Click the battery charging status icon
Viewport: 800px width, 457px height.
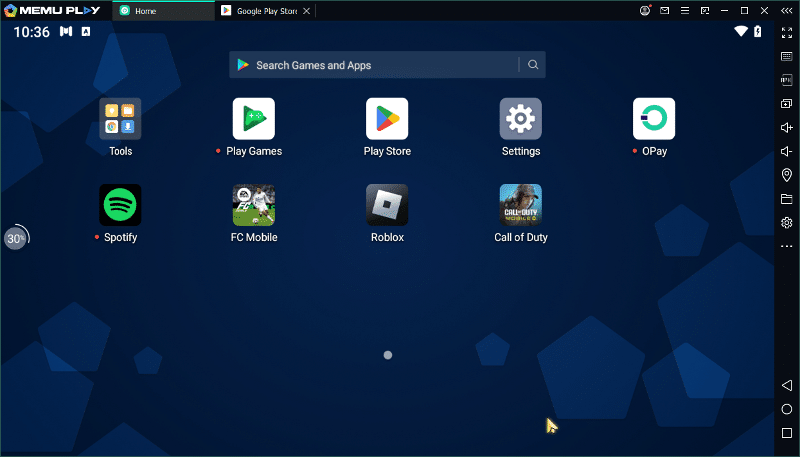pyautogui.click(x=758, y=31)
